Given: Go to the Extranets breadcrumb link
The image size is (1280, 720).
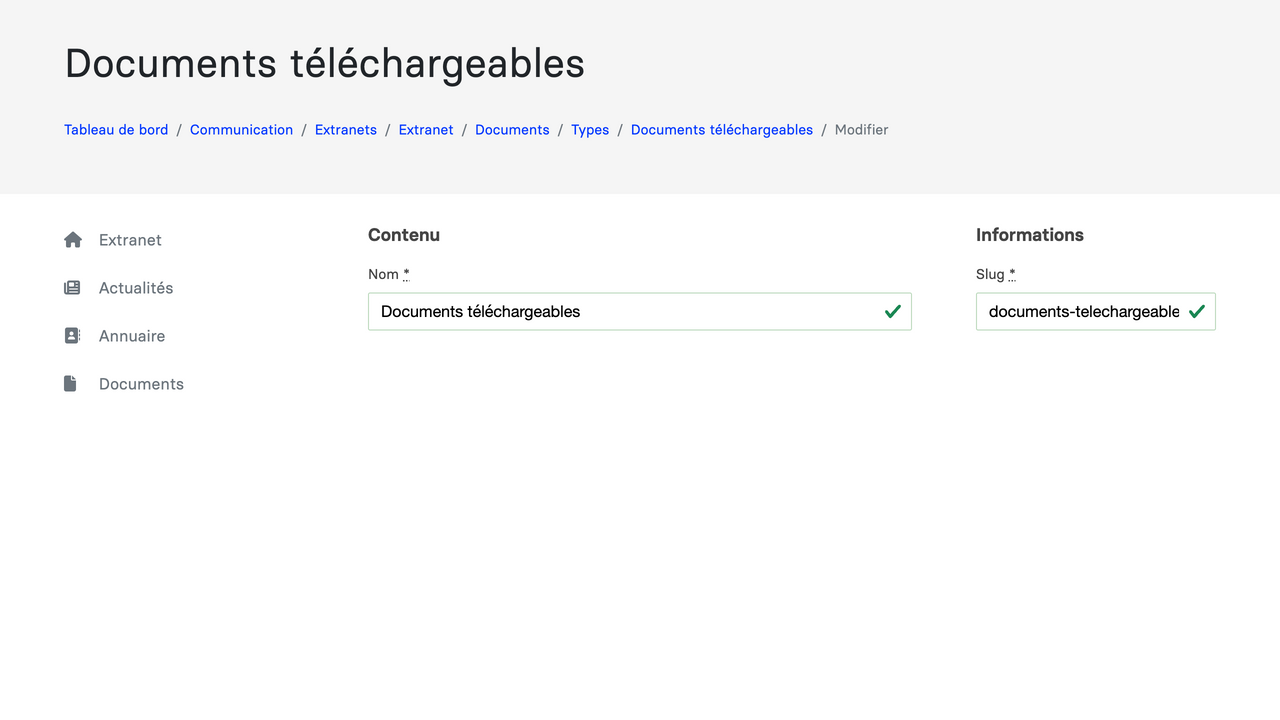Looking at the screenshot, I should pos(346,130).
